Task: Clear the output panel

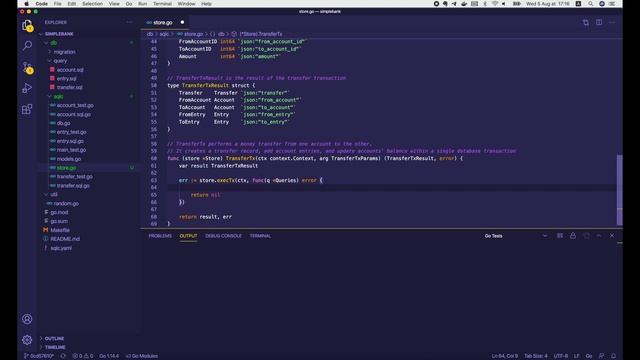Action: [x=560, y=236]
